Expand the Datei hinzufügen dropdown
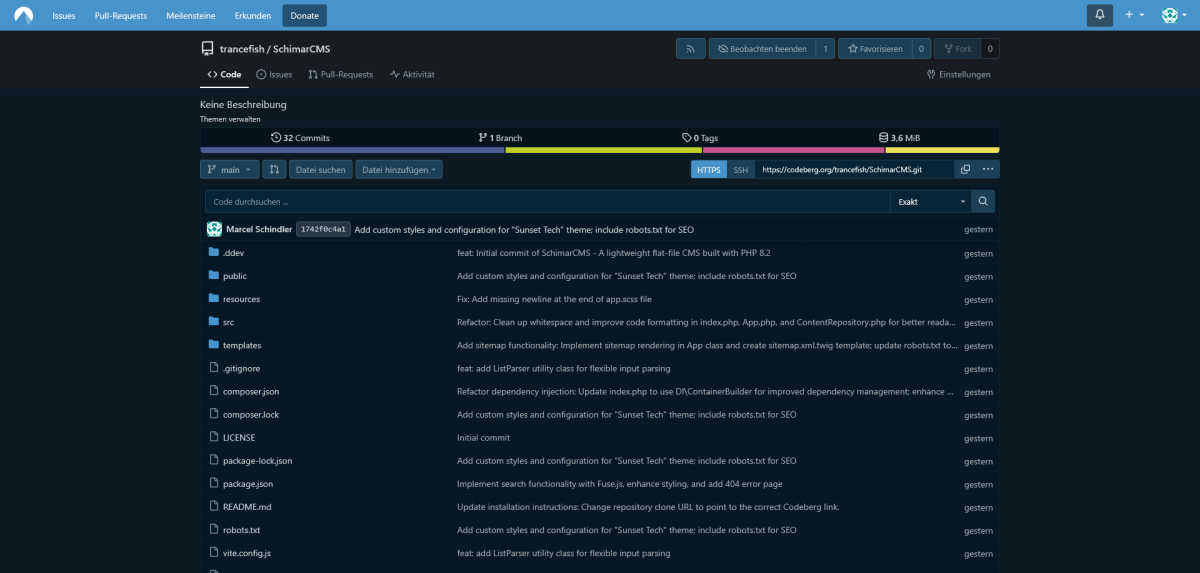The image size is (1200, 573). pyautogui.click(x=399, y=170)
